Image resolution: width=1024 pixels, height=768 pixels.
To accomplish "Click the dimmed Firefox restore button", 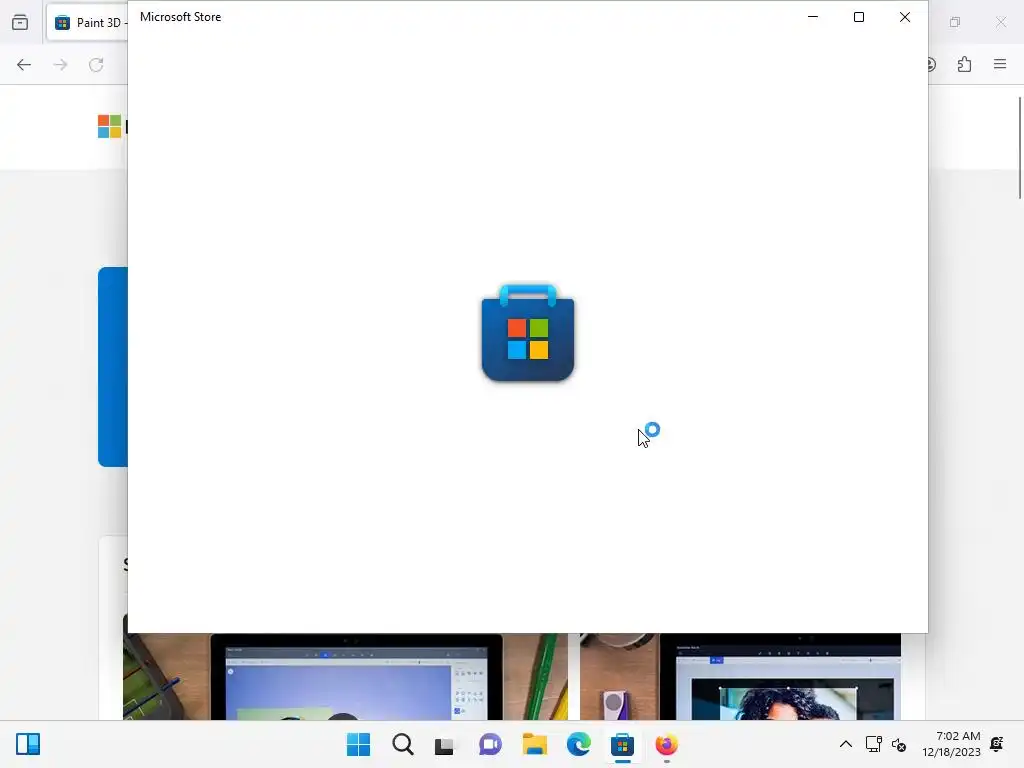I will pyautogui.click(x=955, y=22).
